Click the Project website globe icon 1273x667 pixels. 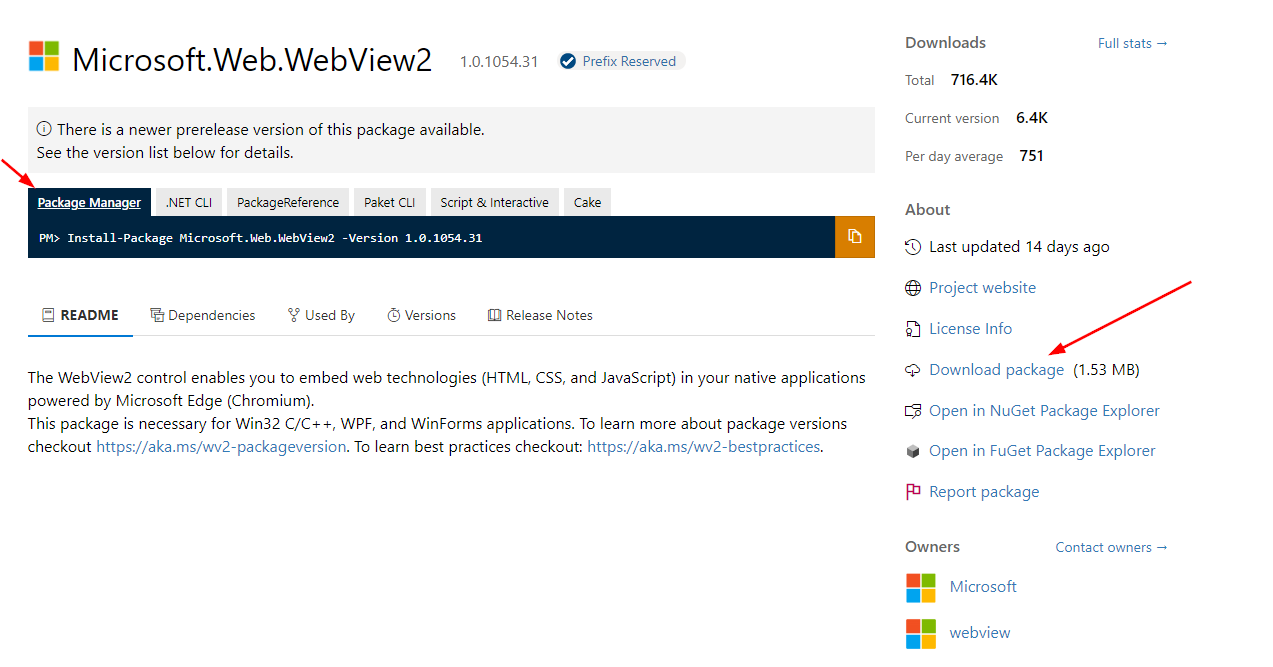(912, 287)
